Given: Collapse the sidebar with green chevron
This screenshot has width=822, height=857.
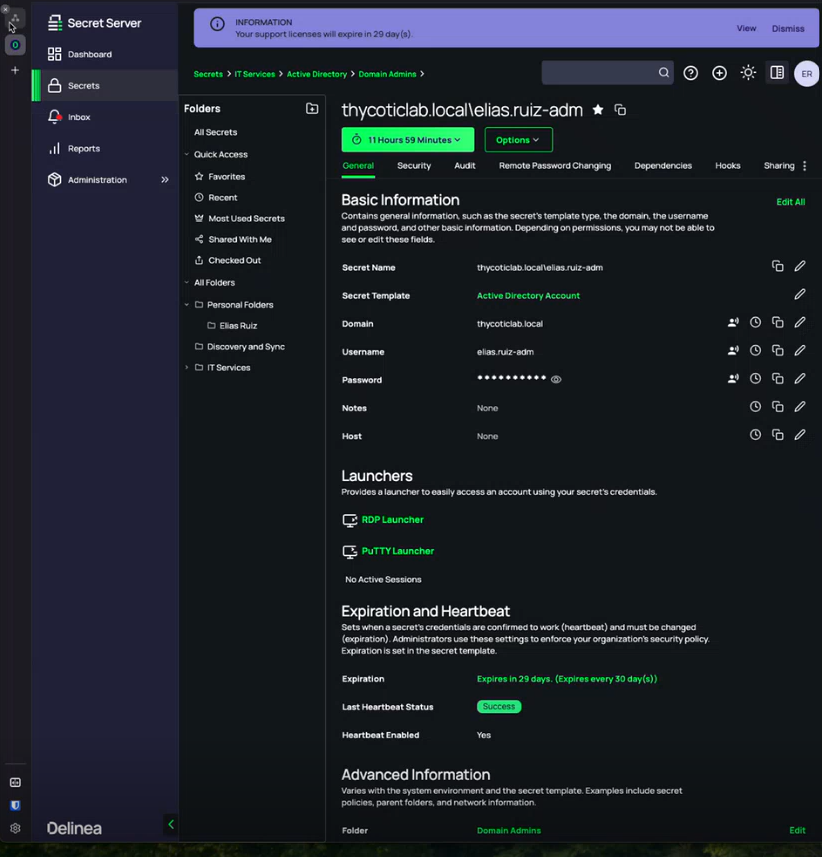Looking at the screenshot, I should point(171,825).
